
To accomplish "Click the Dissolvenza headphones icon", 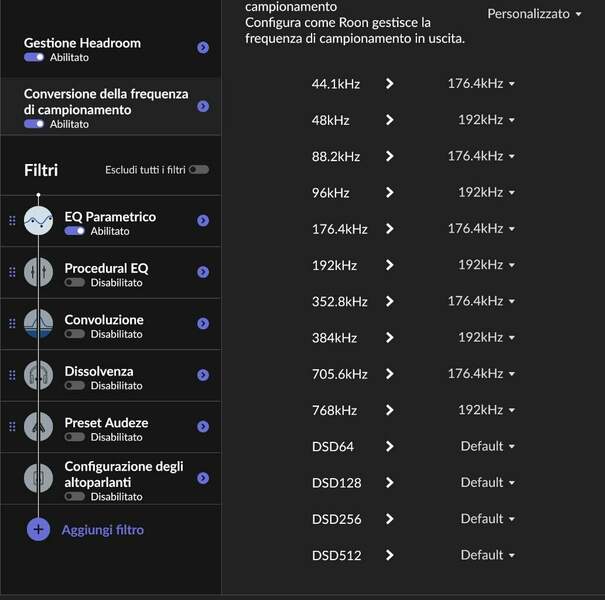I will coord(38,375).
